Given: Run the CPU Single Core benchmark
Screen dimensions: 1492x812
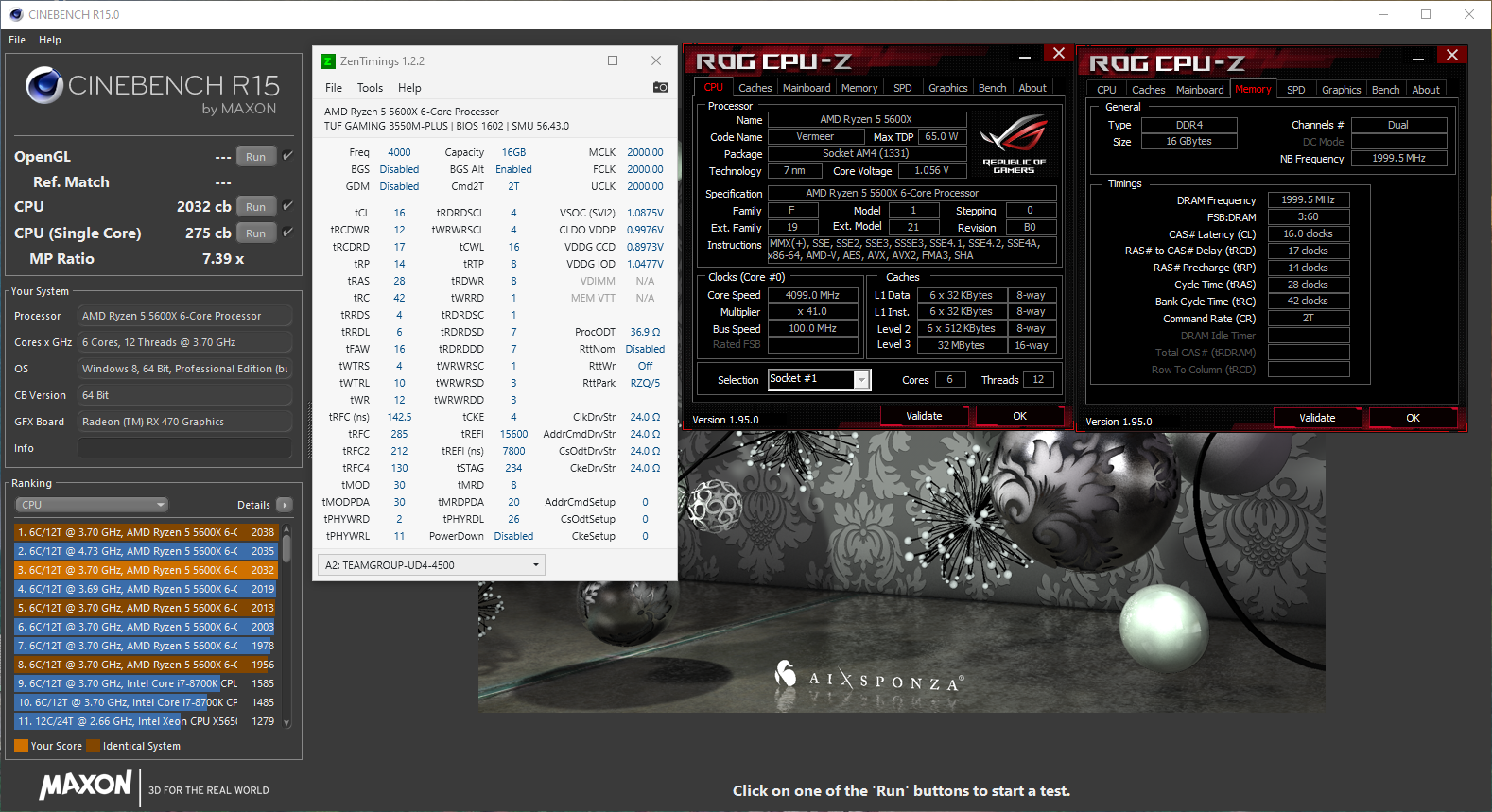Looking at the screenshot, I should (x=256, y=233).
